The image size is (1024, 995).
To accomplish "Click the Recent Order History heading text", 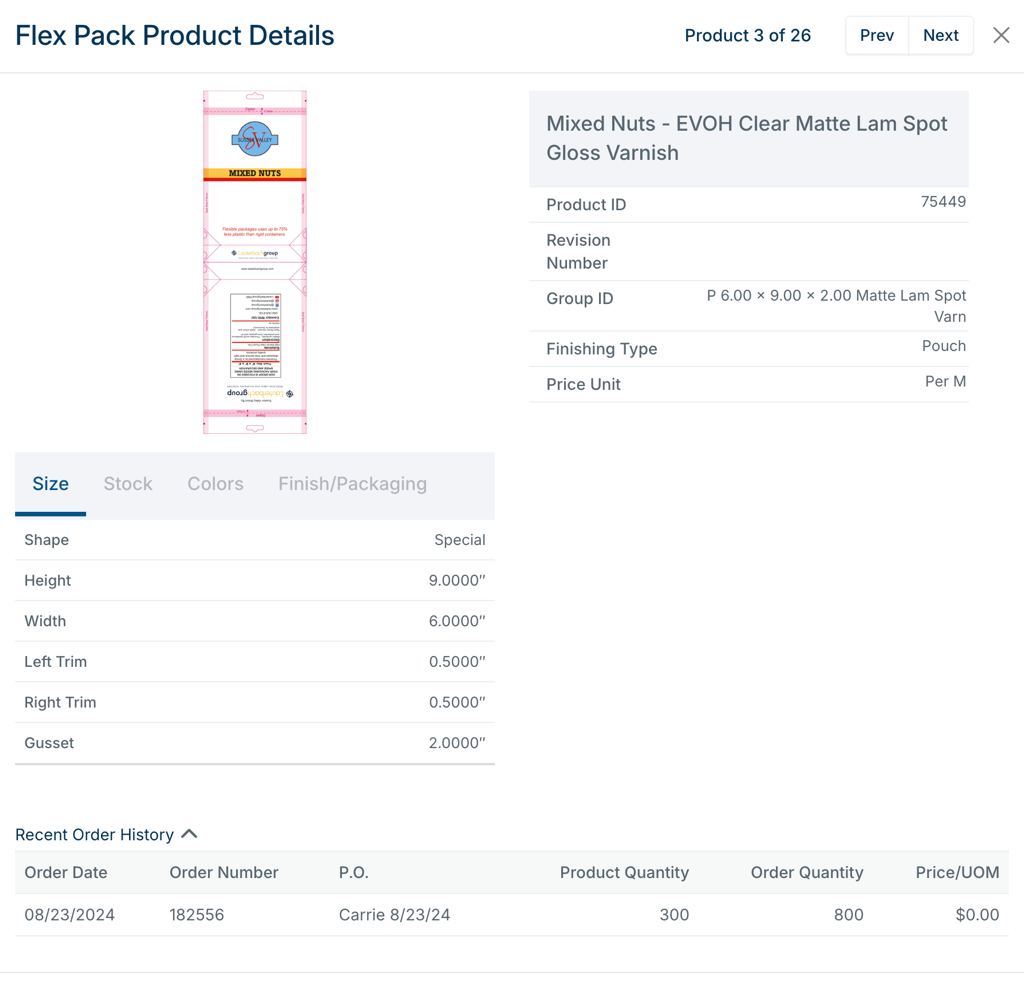I will (94, 835).
